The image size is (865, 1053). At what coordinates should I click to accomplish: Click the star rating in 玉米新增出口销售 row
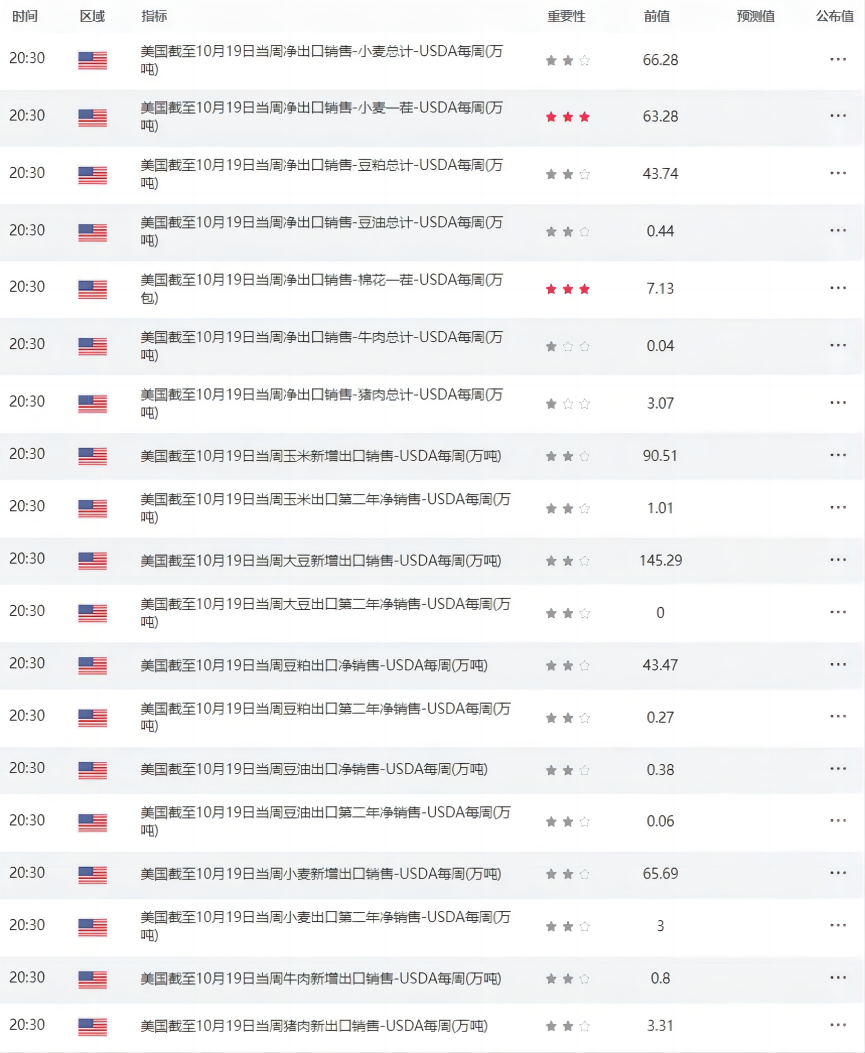pos(568,456)
